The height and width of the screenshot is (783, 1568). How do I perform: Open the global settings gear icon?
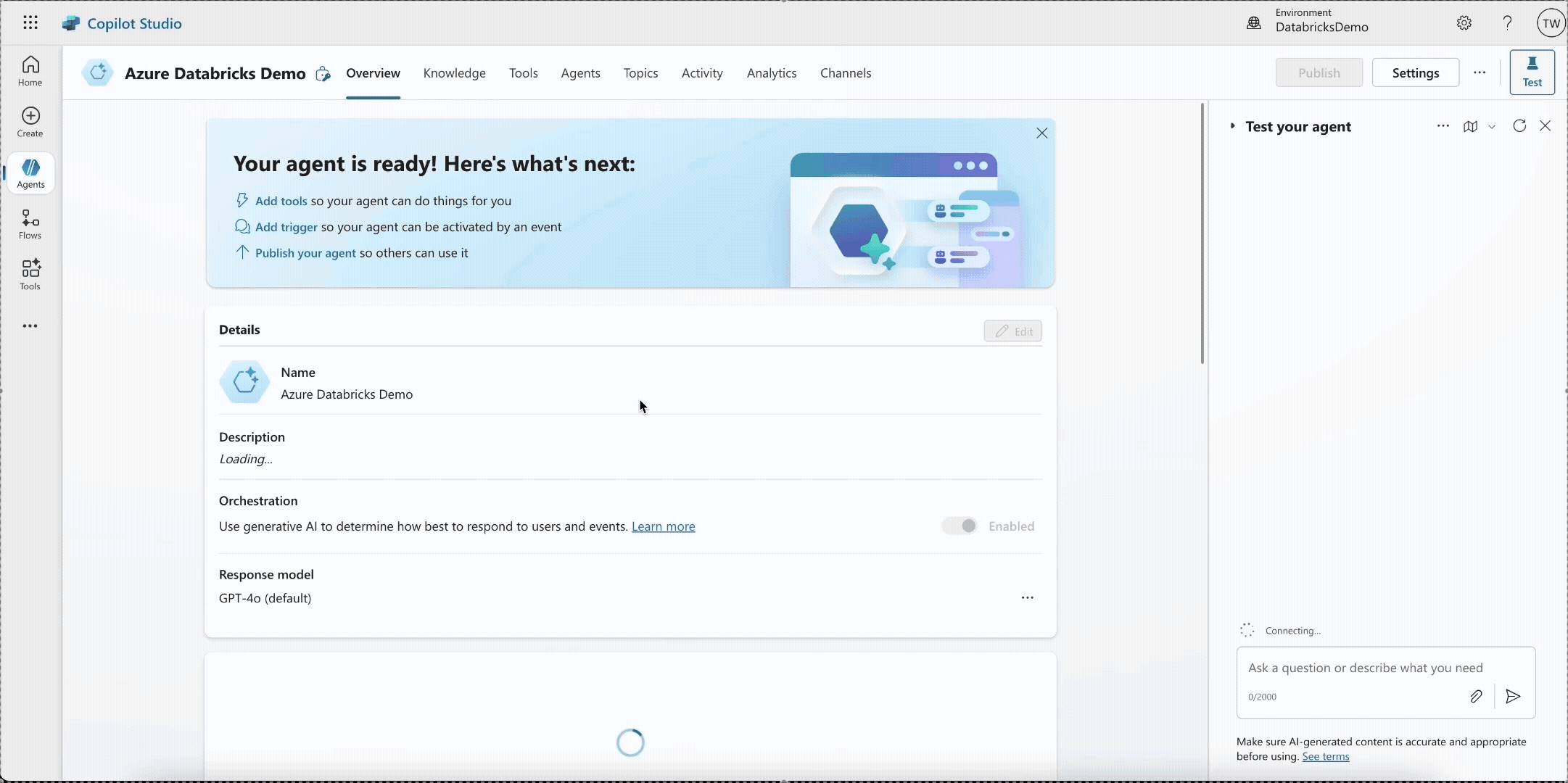1464,23
